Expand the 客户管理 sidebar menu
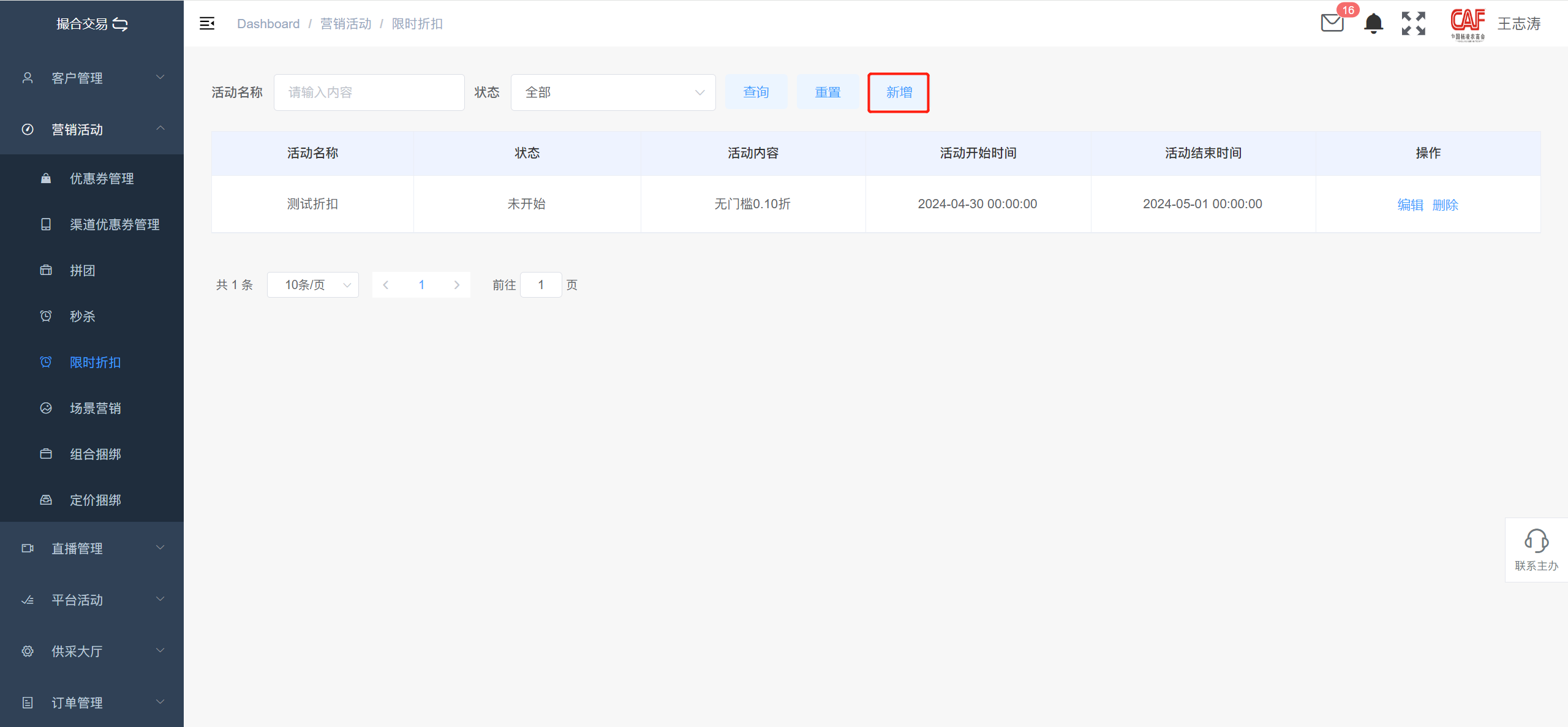The image size is (1568, 727). point(92,78)
